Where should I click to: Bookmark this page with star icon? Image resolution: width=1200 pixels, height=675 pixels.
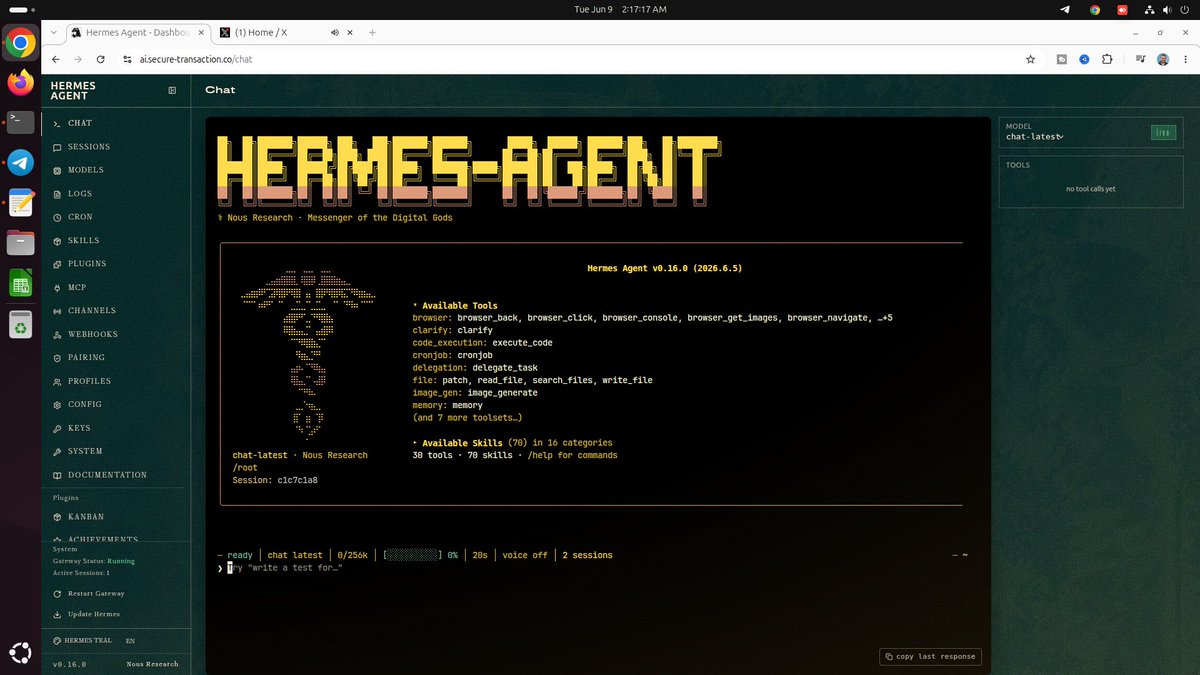1030,59
